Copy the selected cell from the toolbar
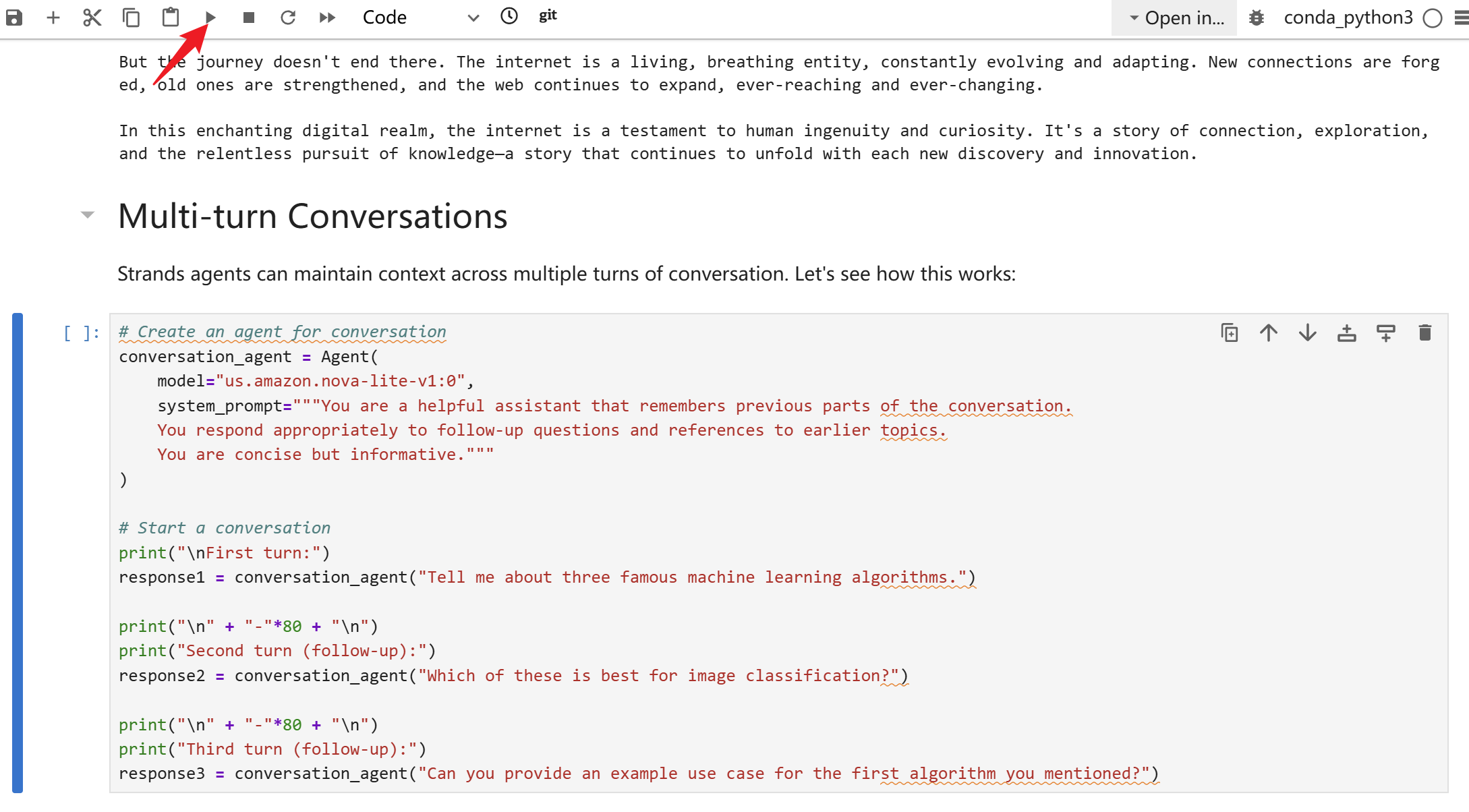The image size is (1469, 812). click(131, 18)
